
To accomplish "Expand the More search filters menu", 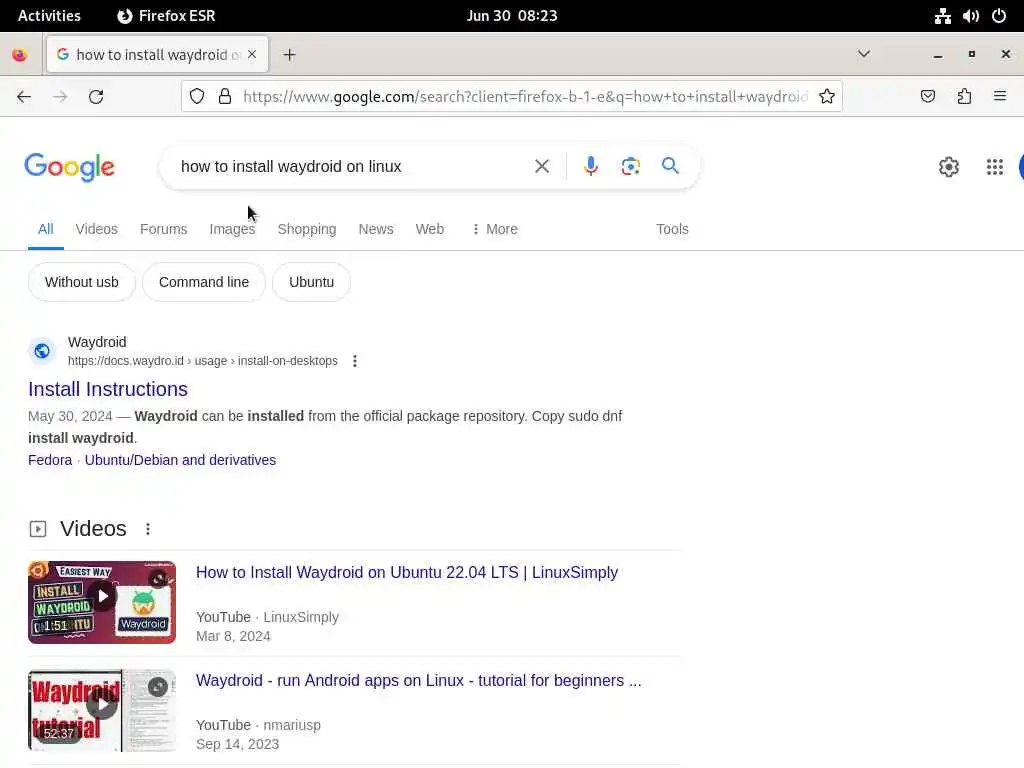I will click(x=494, y=229).
